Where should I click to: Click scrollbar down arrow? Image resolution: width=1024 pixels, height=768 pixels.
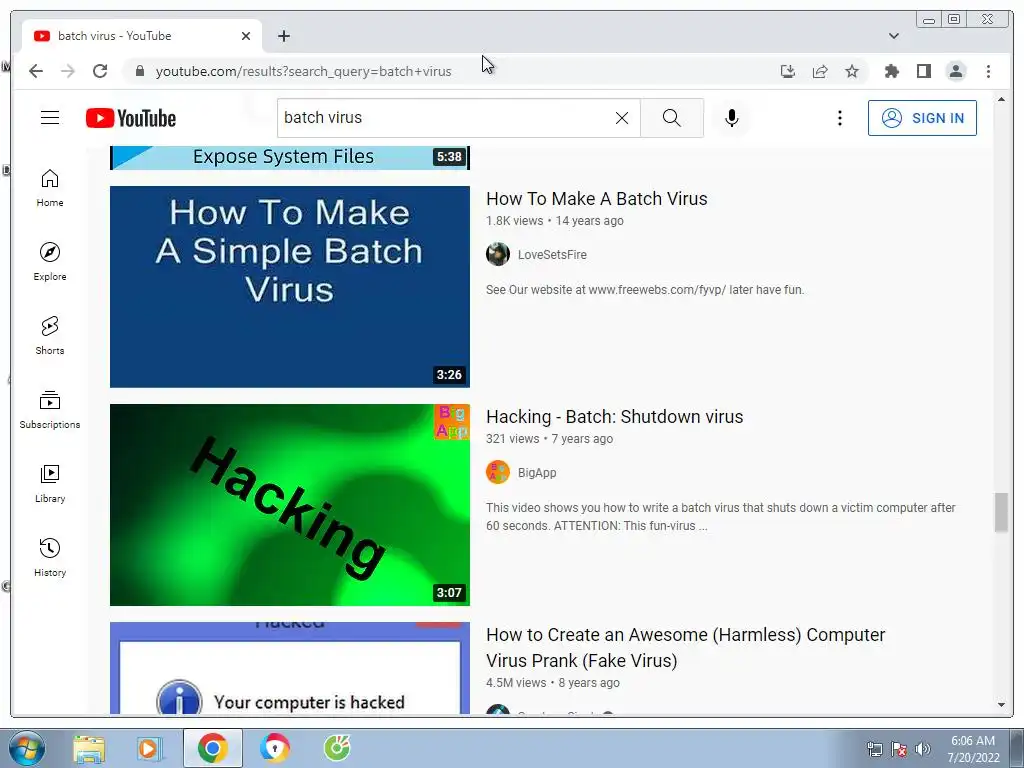1001,705
